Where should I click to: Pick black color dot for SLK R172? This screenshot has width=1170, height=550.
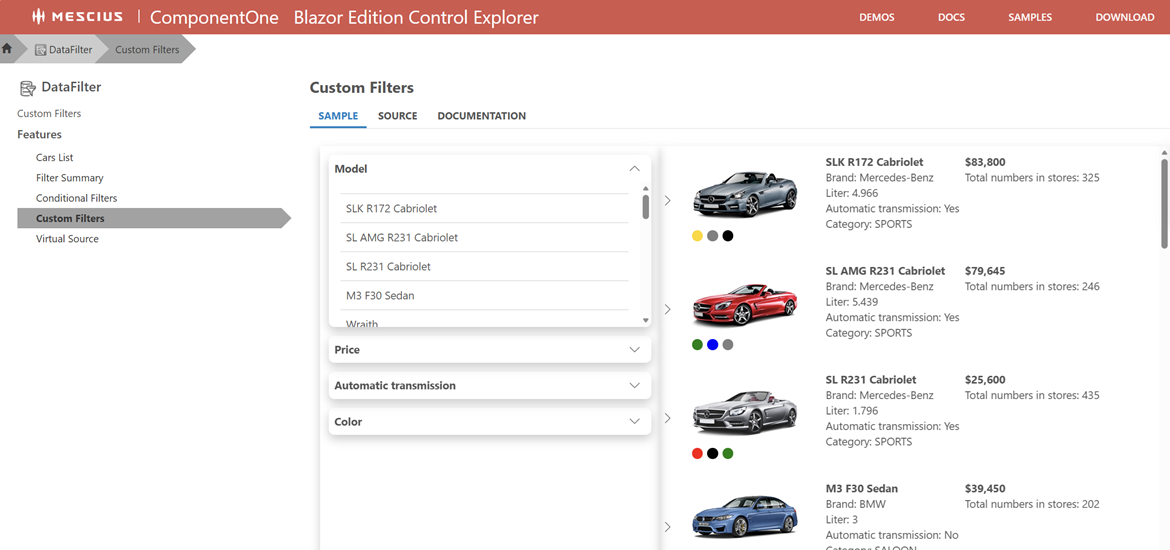728,236
